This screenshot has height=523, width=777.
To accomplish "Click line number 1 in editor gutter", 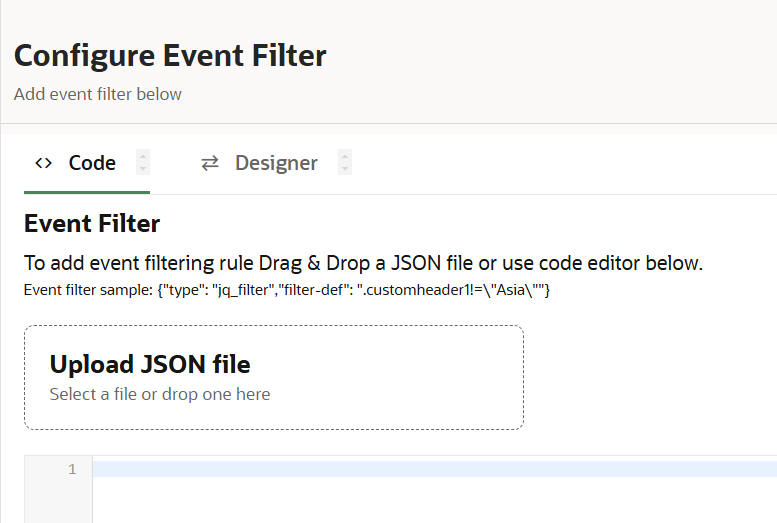I will point(72,469).
